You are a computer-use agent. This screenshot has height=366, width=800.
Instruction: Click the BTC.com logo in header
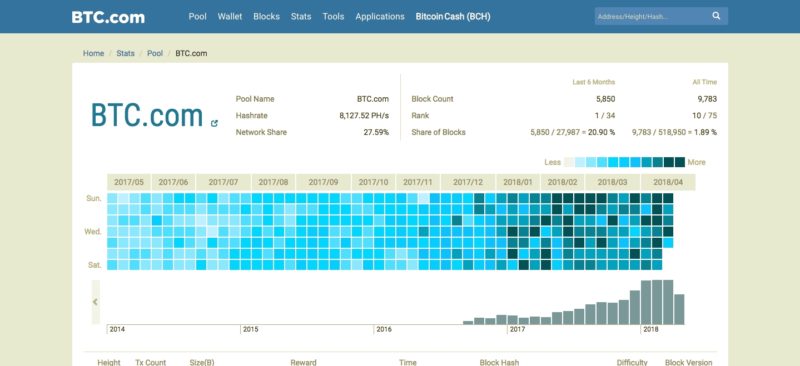point(108,17)
